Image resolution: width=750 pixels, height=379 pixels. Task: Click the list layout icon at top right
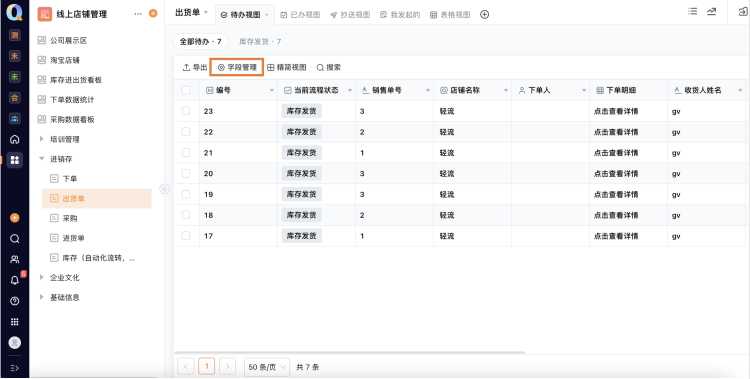pos(693,11)
